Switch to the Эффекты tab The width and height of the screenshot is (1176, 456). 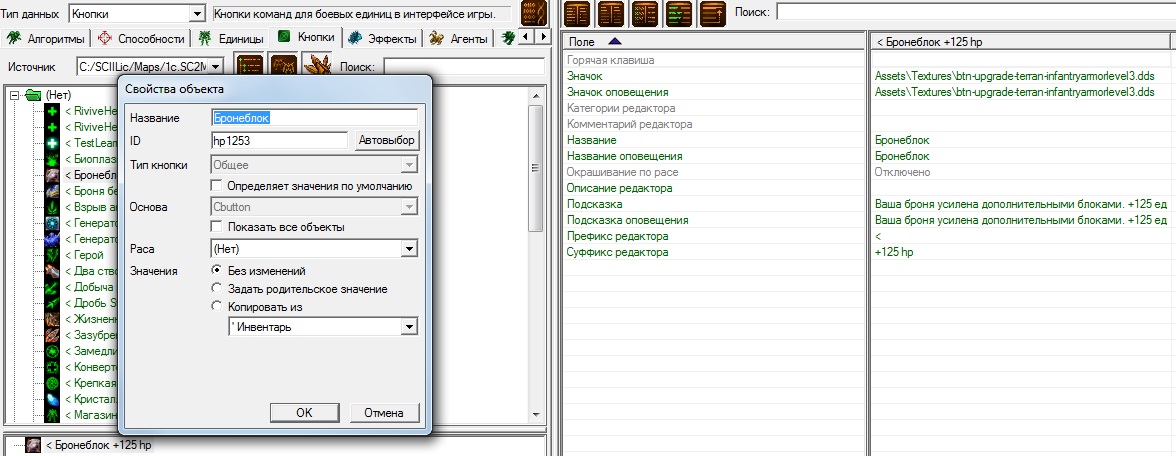click(x=382, y=38)
